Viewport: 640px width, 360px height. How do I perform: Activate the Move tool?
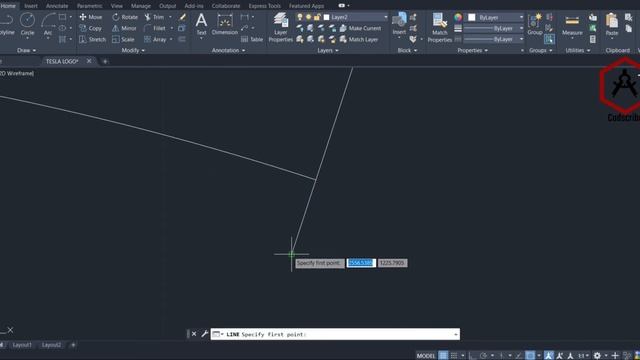[x=91, y=17]
